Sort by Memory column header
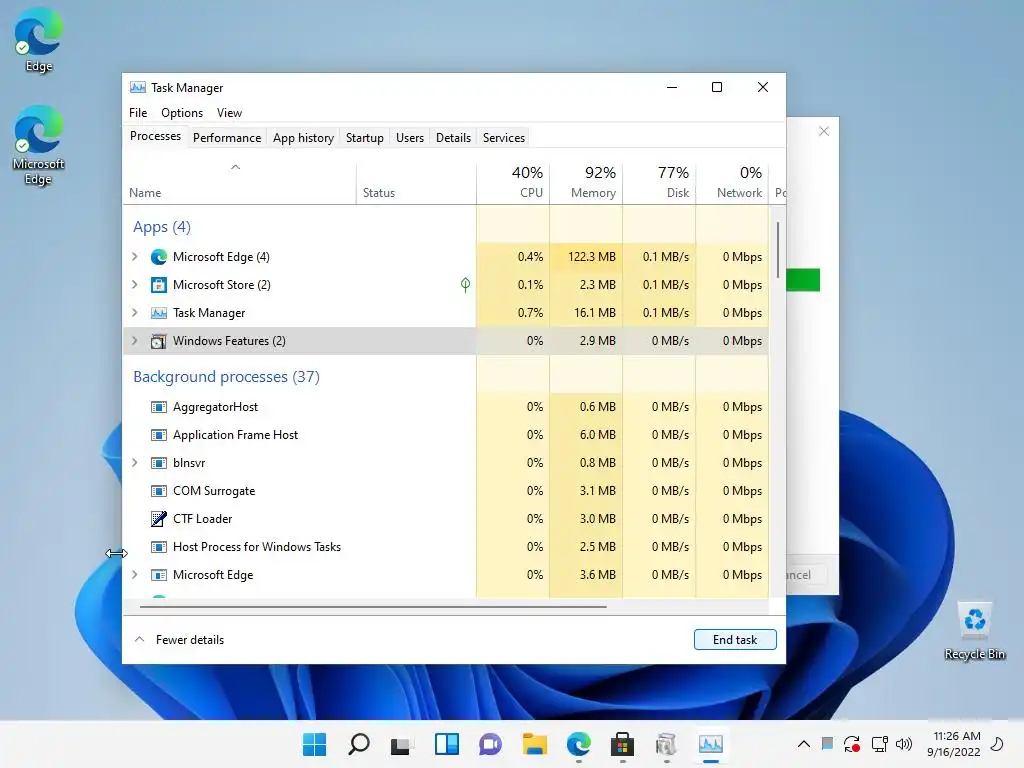Image resolution: width=1024 pixels, height=768 pixels. click(586, 182)
